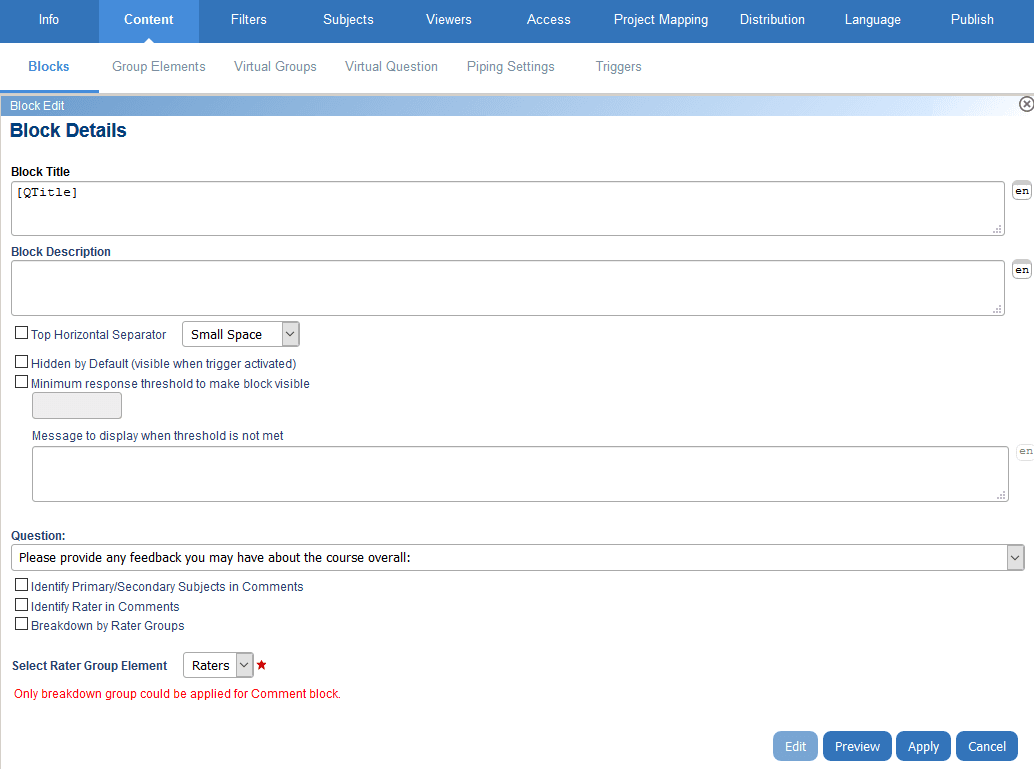Open the Viewers tab
Viewport: 1034px width, 769px height.
click(x=448, y=20)
